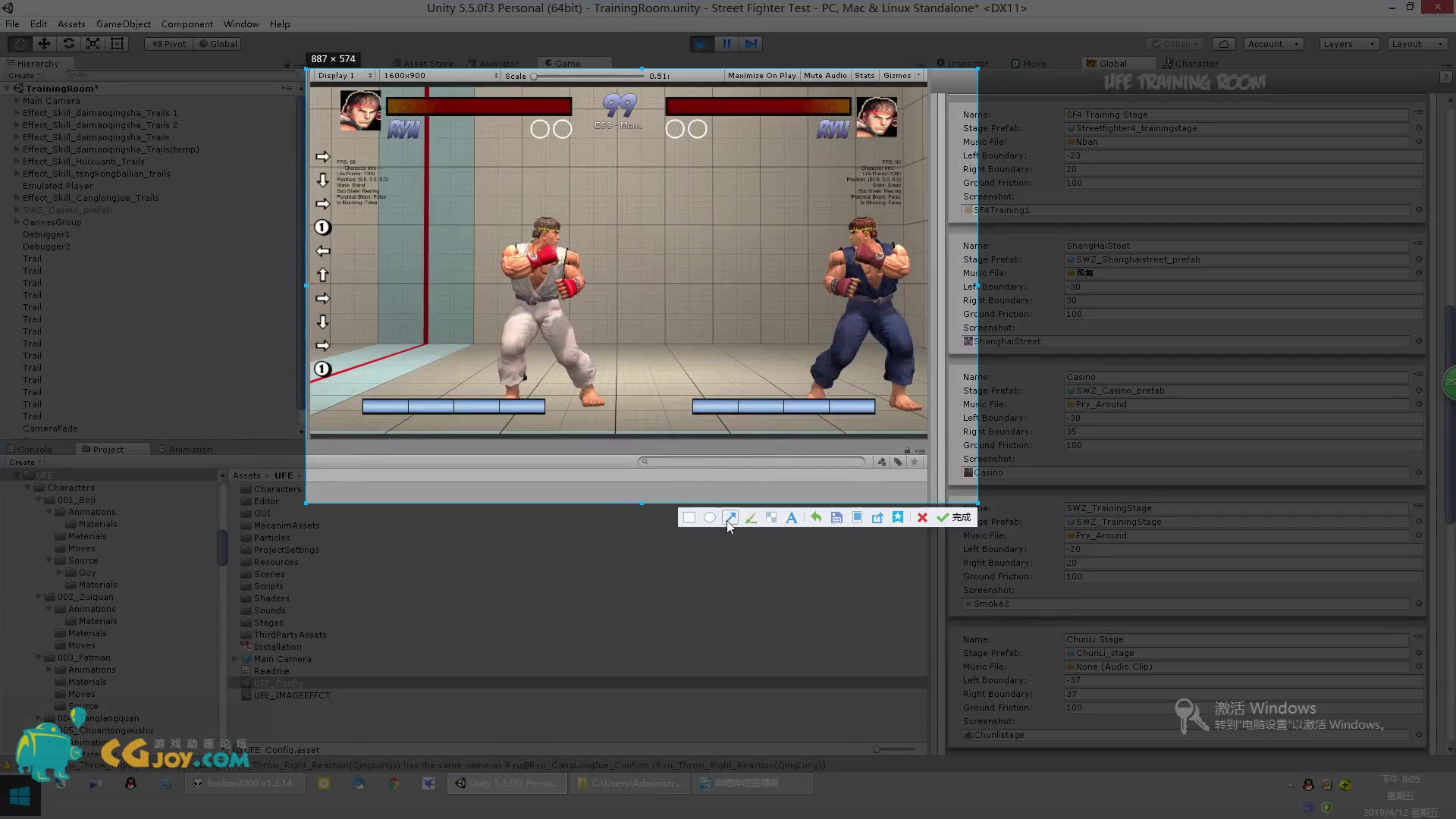Select the Move tool
This screenshot has width=1456, height=819.
[45, 44]
